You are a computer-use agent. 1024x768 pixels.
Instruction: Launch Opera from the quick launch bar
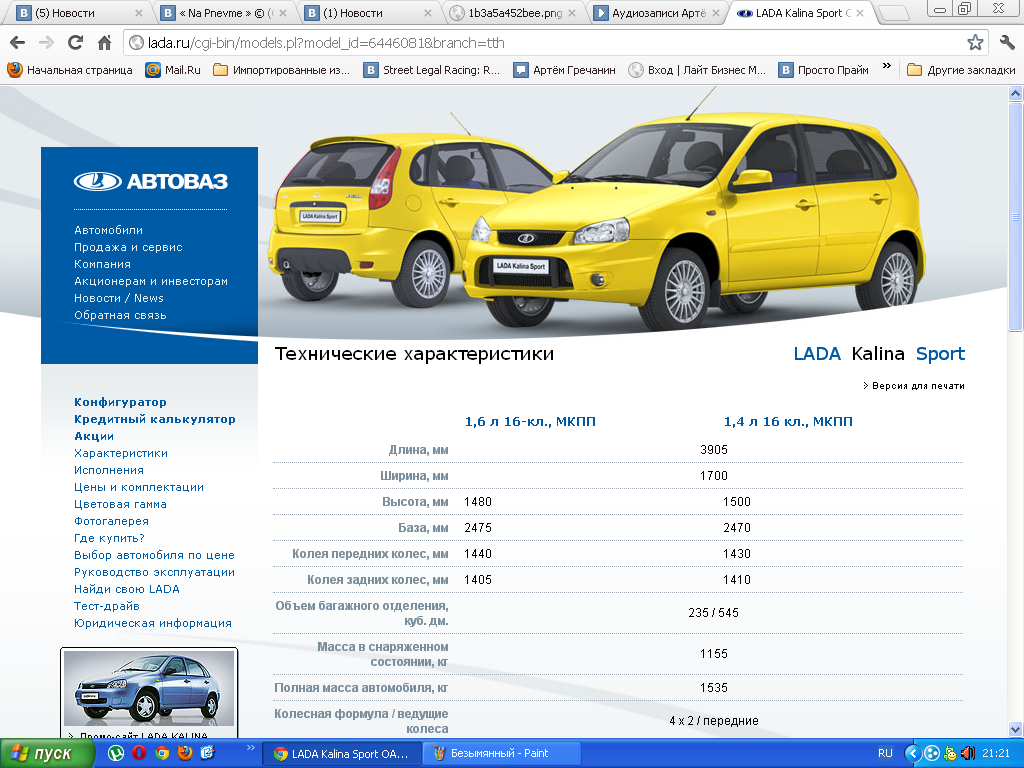coord(138,754)
